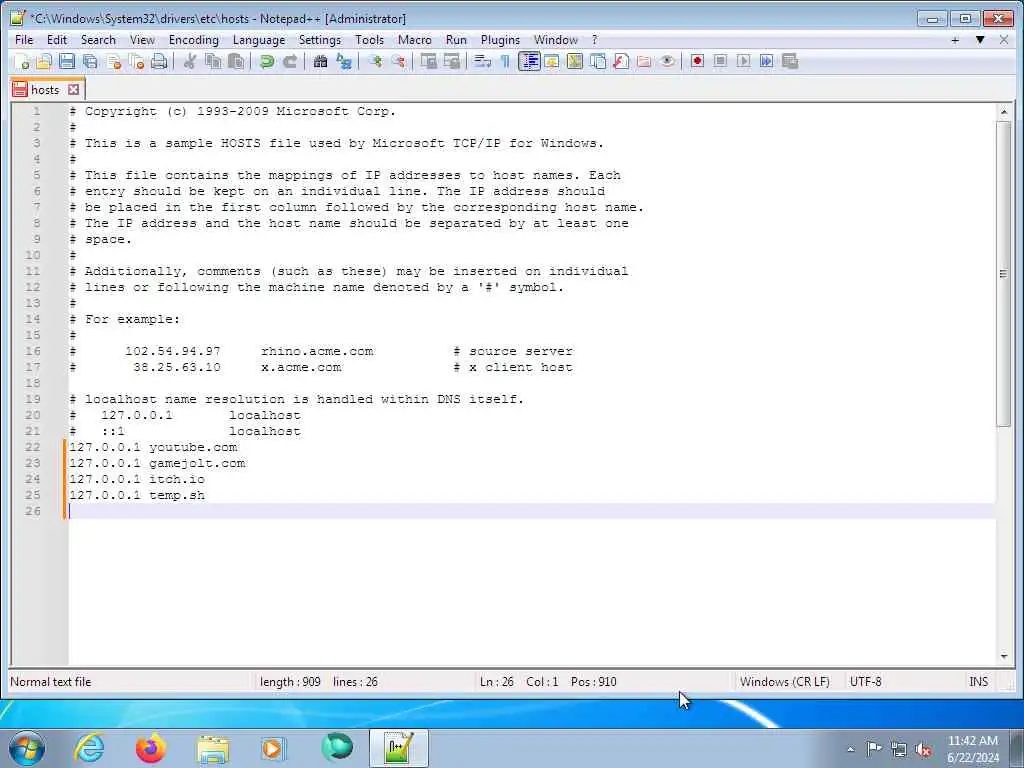The width and height of the screenshot is (1024, 768).
Task: Open the Document Map panel icon
Action: [575, 61]
